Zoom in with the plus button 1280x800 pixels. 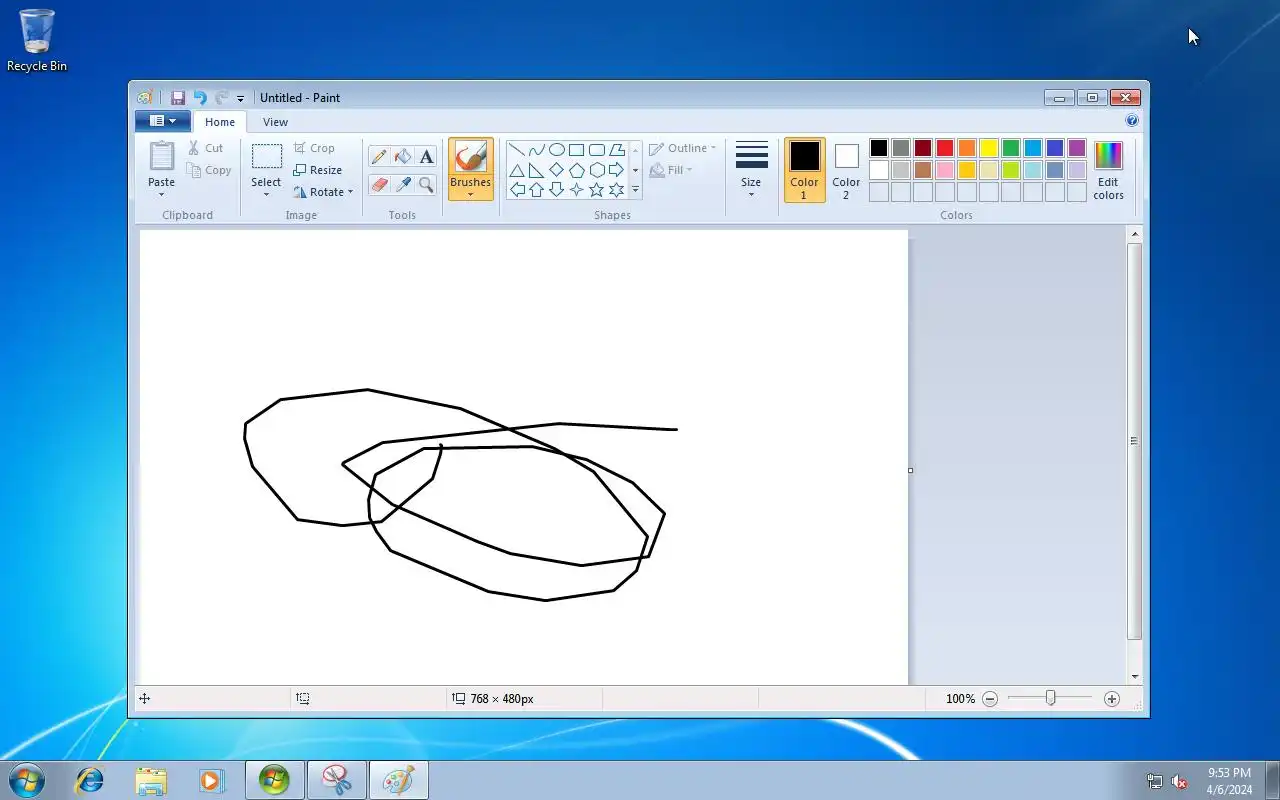click(x=1112, y=699)
